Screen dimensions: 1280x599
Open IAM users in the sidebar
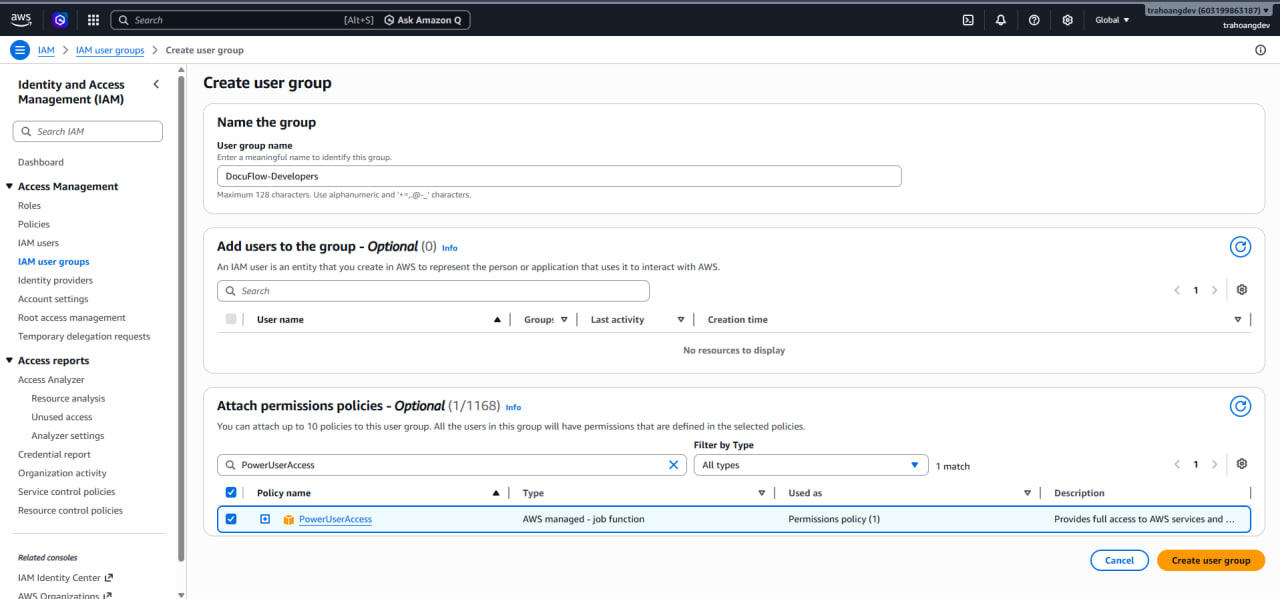38,243
